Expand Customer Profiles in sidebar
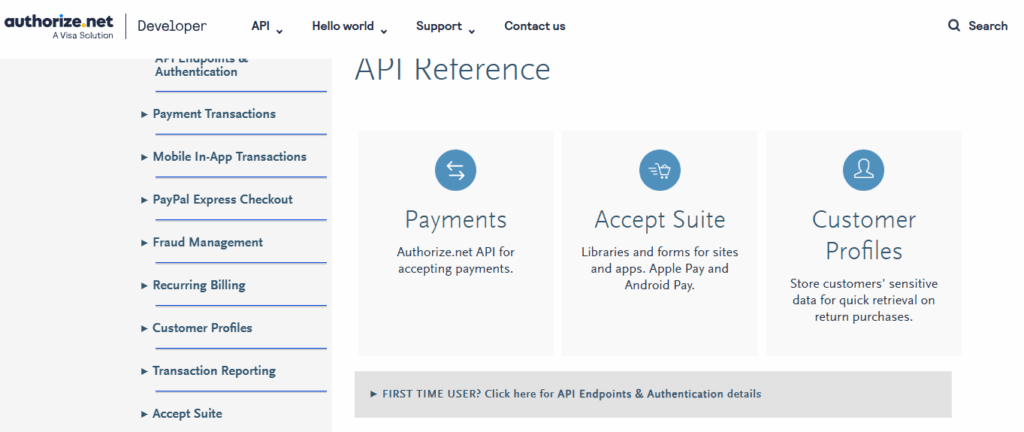 [x=197, y=328]
